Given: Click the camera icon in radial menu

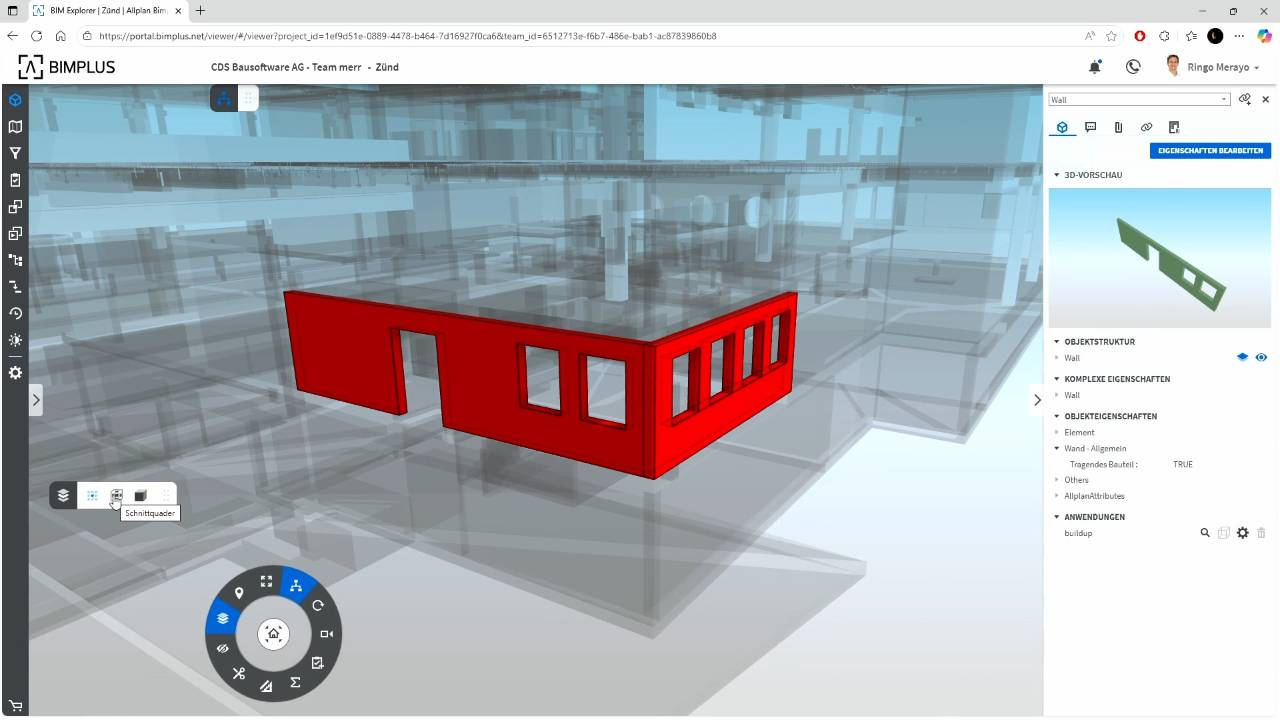Looking at the screenshot, I should coord(326,634).
